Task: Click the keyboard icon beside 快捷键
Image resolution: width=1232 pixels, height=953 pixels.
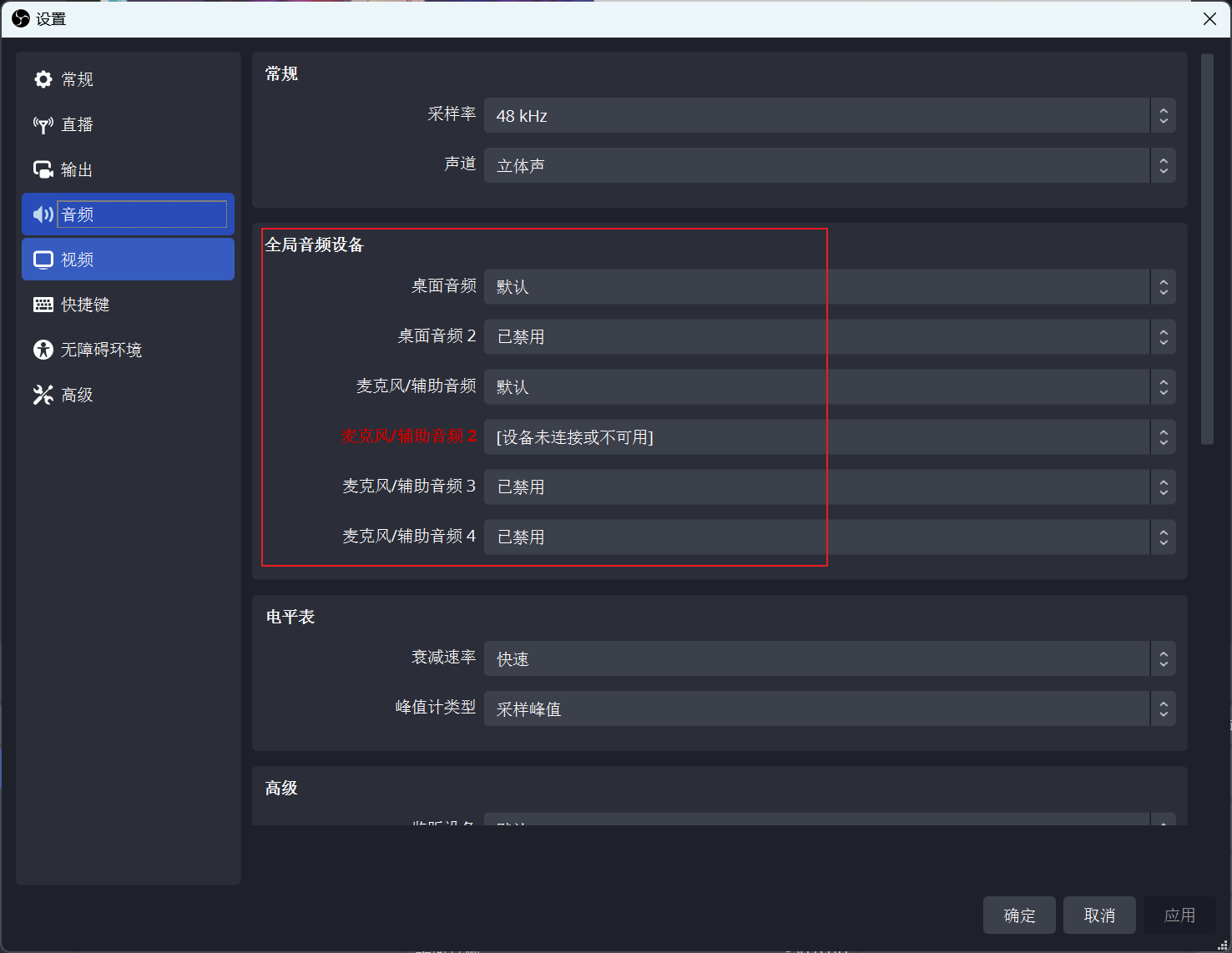Action: (43, 305)
